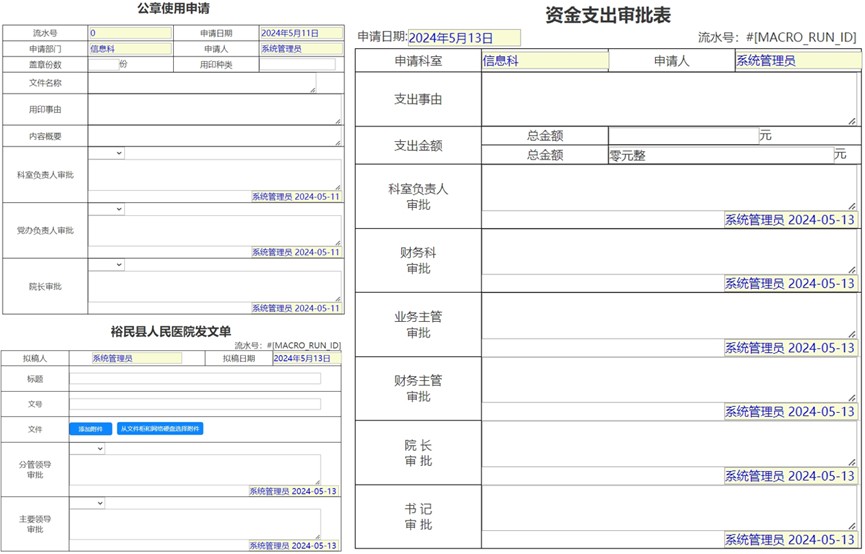Select the 内容概要 text field

pyautogui.click(x=213, y=135)
